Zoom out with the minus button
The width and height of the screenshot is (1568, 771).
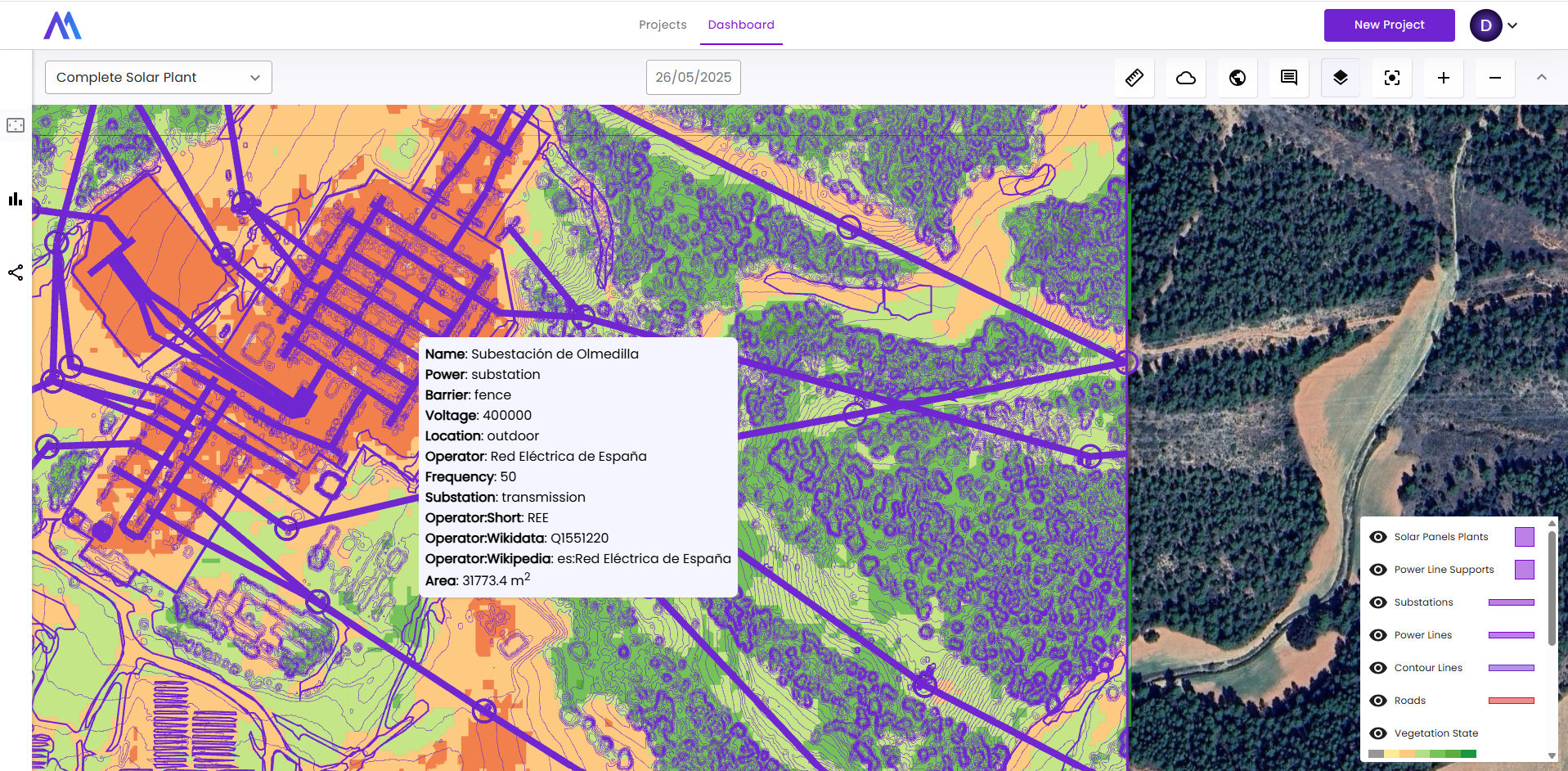(x=1495, y=78)
